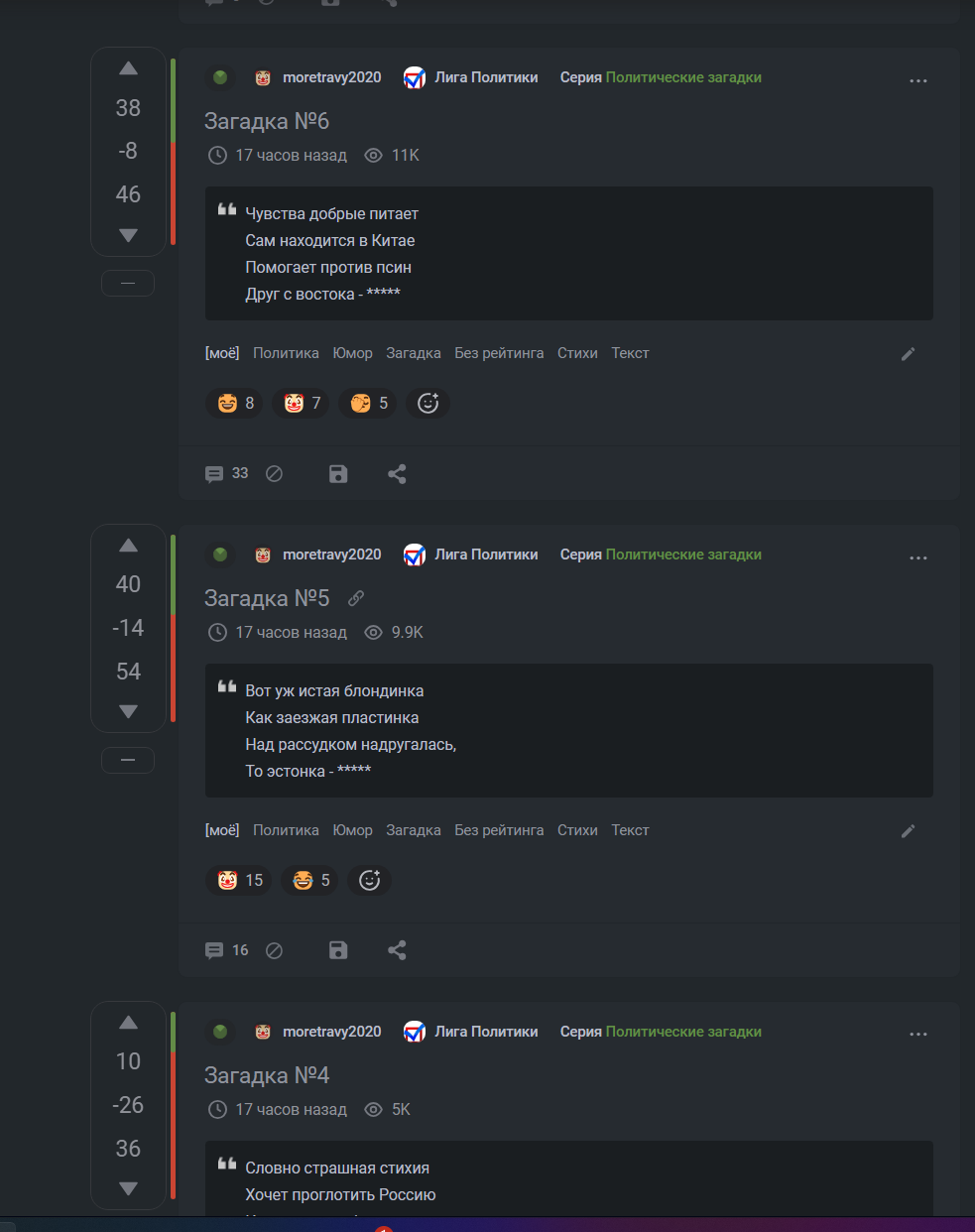
Task: Click the ignore icon under Загадка №6
Action: pos(275,474)
